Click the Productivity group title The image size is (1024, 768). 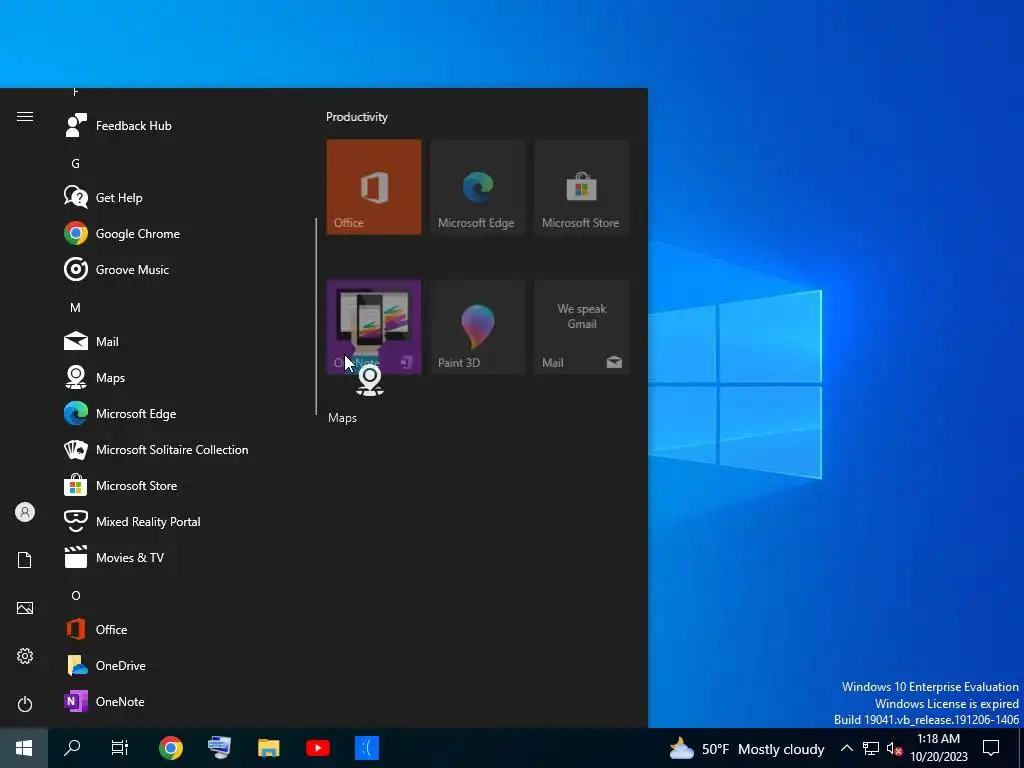tap(357, 117)
